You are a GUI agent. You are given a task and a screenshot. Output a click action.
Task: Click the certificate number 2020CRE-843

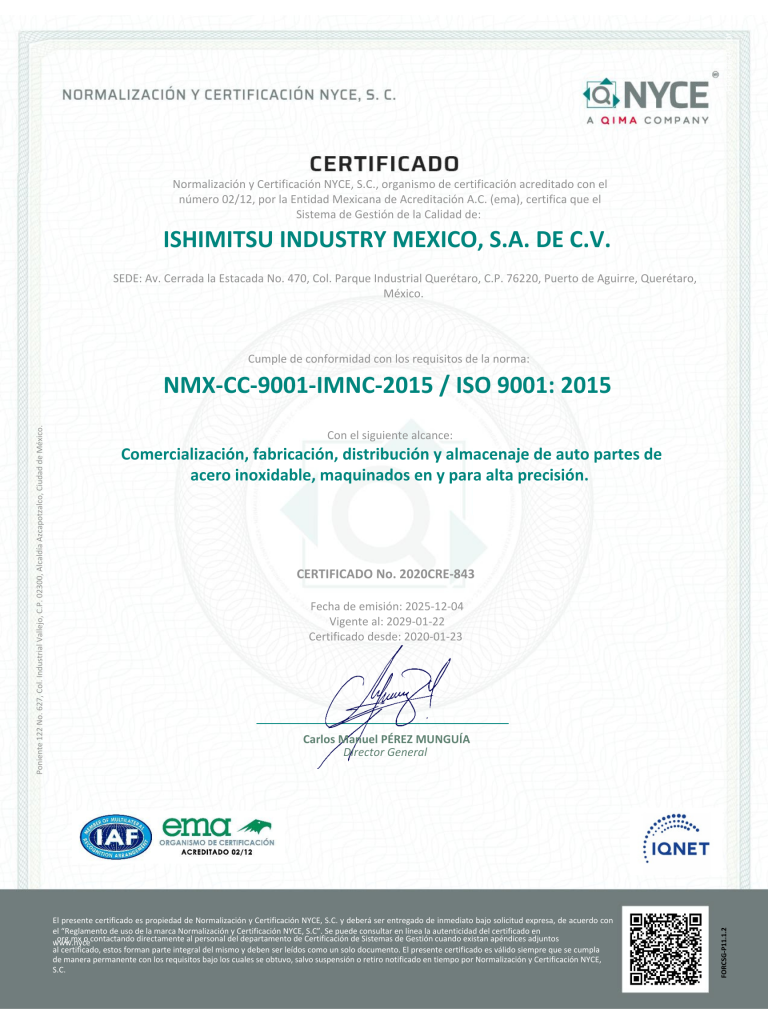[x=385, y=575]
